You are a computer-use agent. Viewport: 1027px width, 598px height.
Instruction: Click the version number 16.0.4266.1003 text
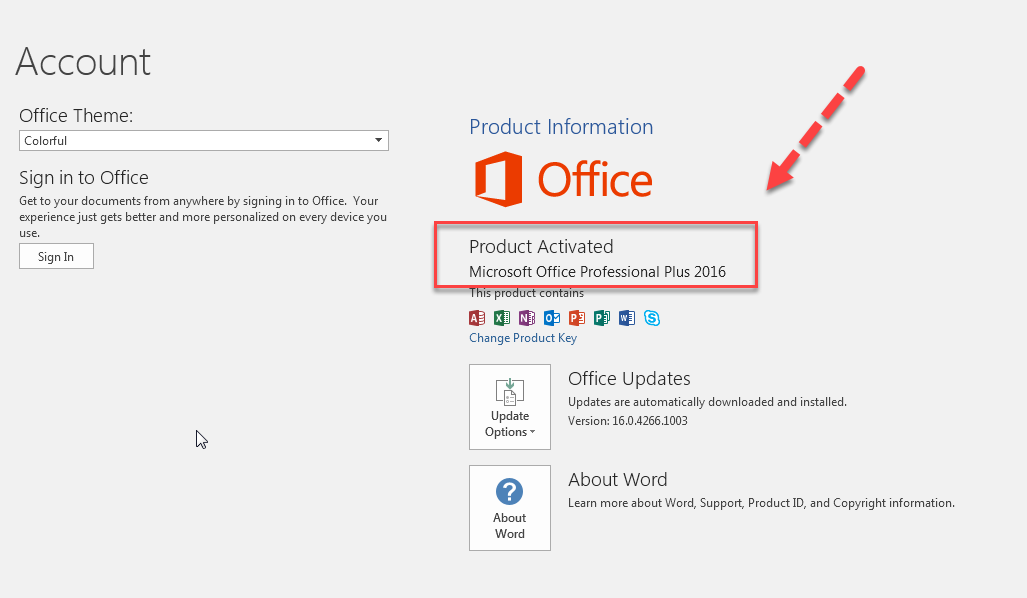(627, 421)
